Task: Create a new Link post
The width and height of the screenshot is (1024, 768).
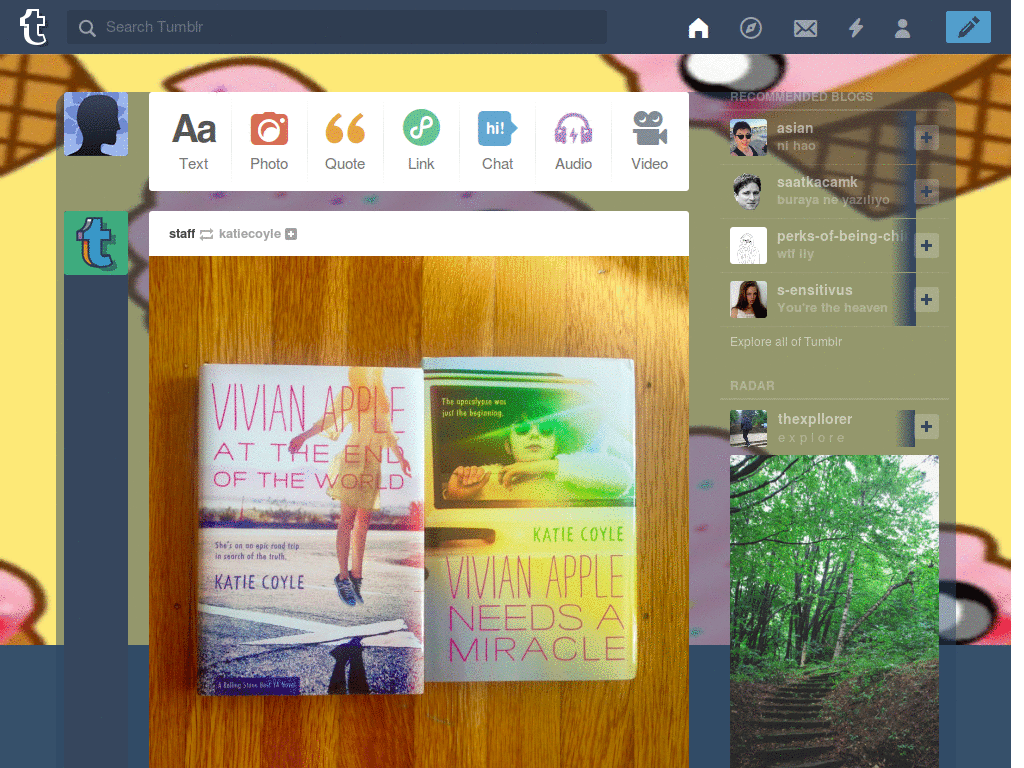Action: coord(421,142)
